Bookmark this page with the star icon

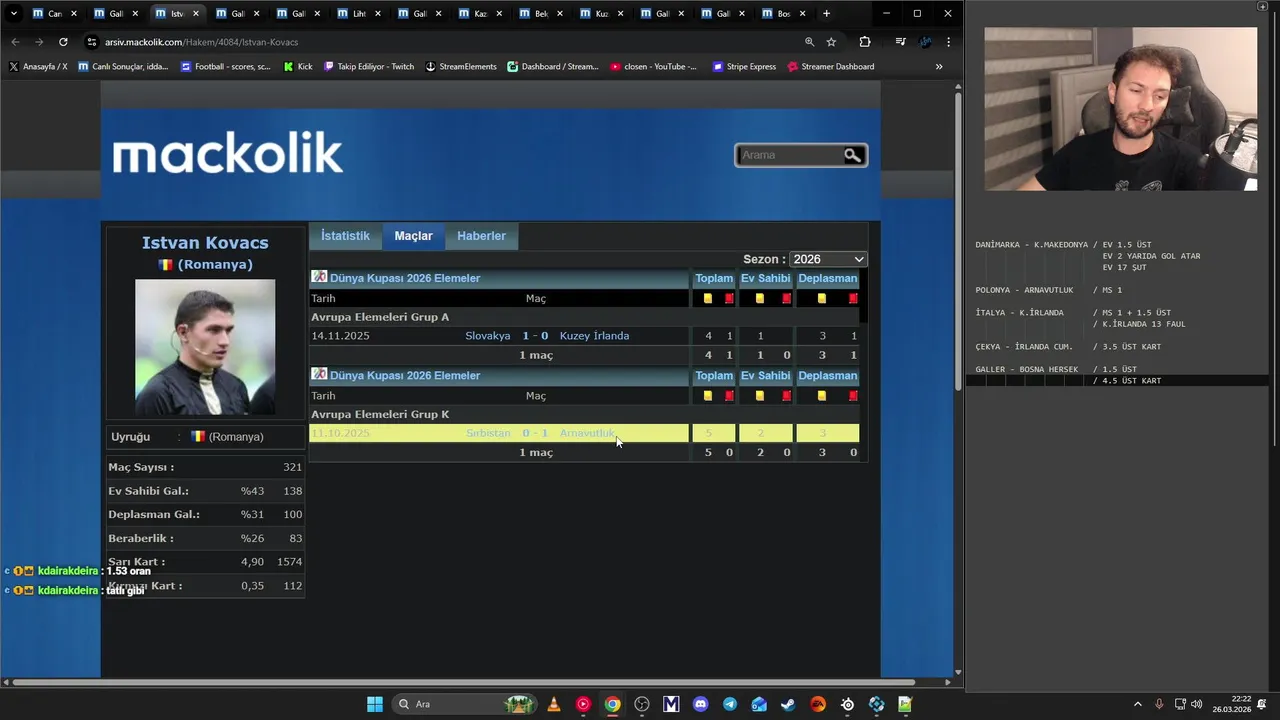(831, 42)
